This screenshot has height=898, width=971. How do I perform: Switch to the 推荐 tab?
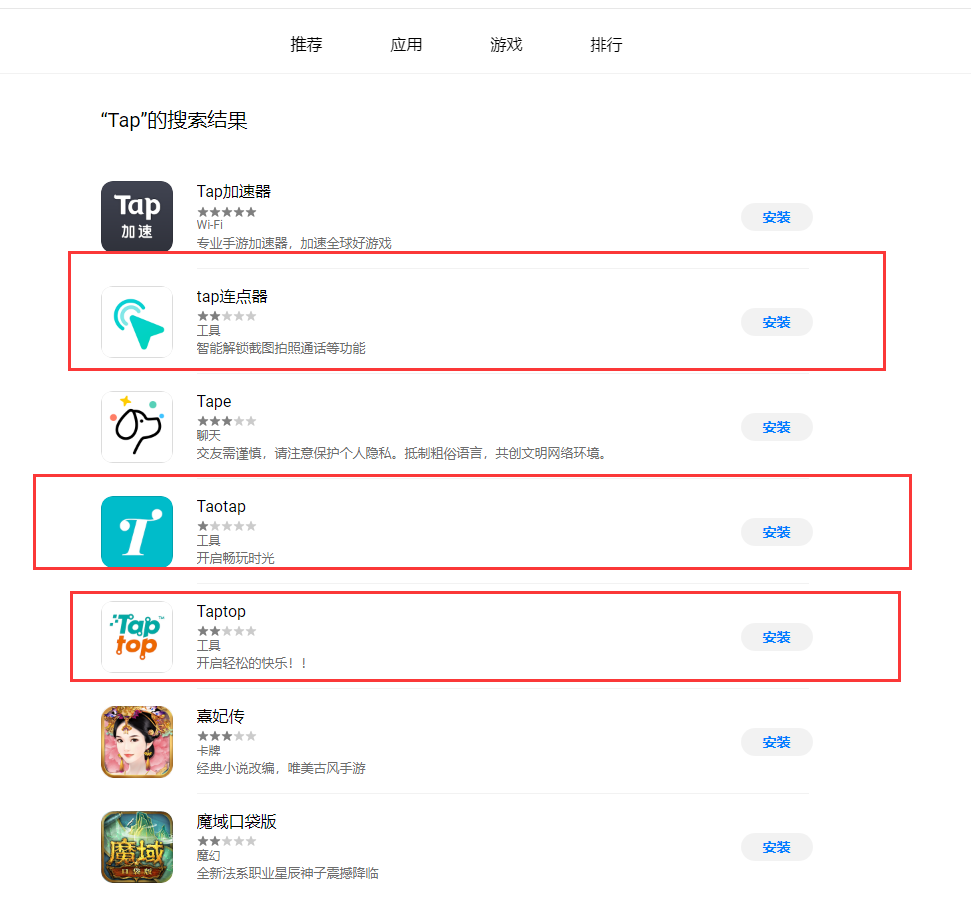click(306, 45)
